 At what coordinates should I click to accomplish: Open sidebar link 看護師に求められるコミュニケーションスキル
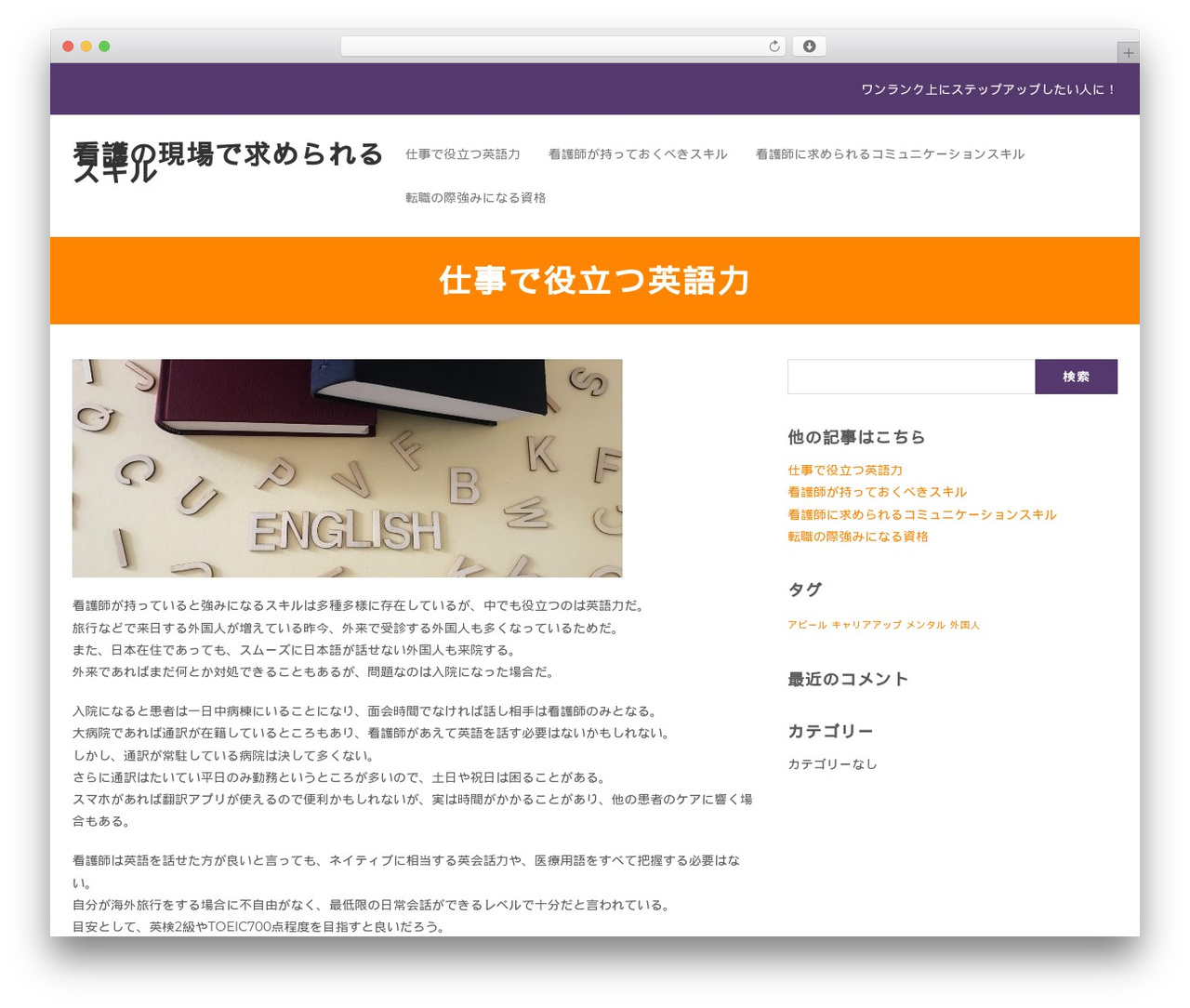pyautogui.click(x=921, y=514)
